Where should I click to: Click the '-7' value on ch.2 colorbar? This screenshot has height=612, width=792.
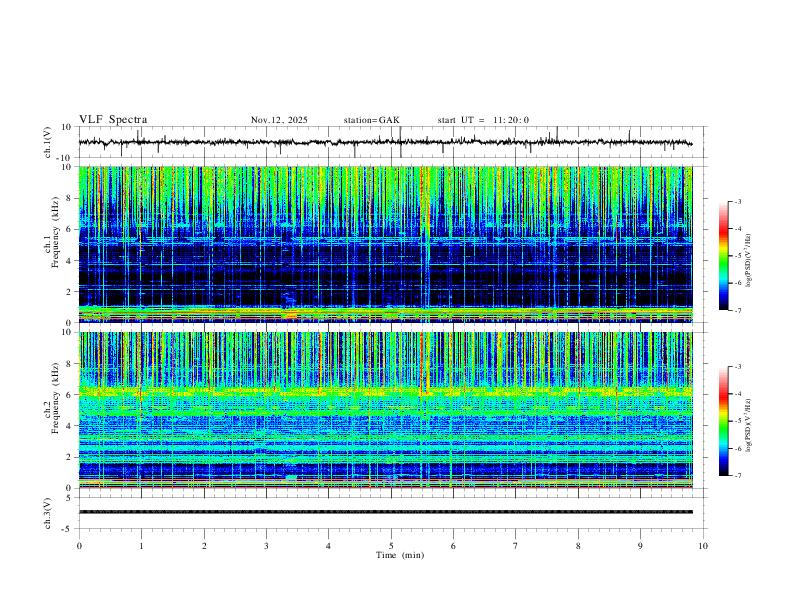click(737, 476)
